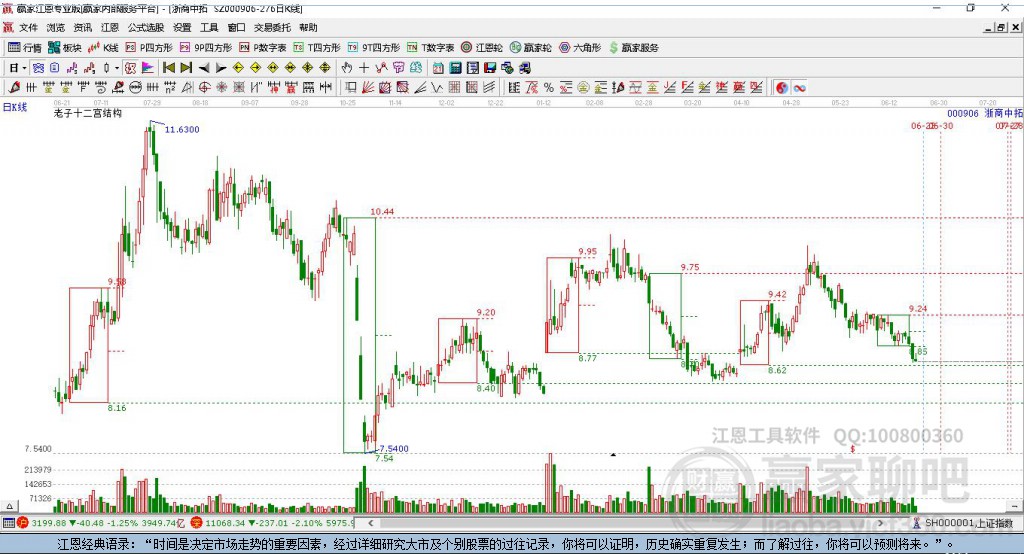Click the black left arrow icon
Viewport: 1024px width, 554px height.
pyautogui.click(x=204, y=68)
